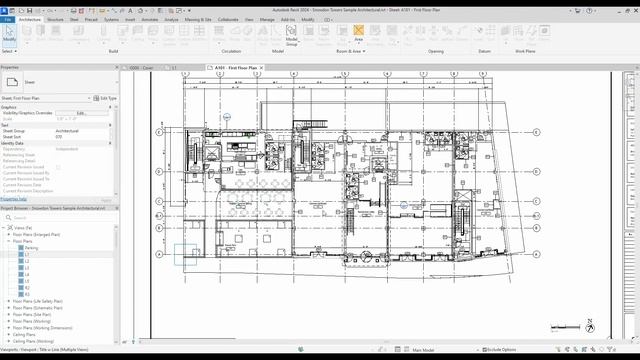Toggle the Exclude Options checkbox

(x=484, y=350)
